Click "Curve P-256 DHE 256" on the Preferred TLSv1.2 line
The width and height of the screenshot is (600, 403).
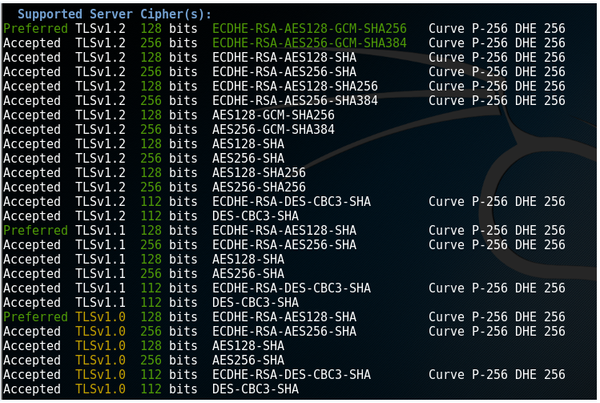point(497,30)
